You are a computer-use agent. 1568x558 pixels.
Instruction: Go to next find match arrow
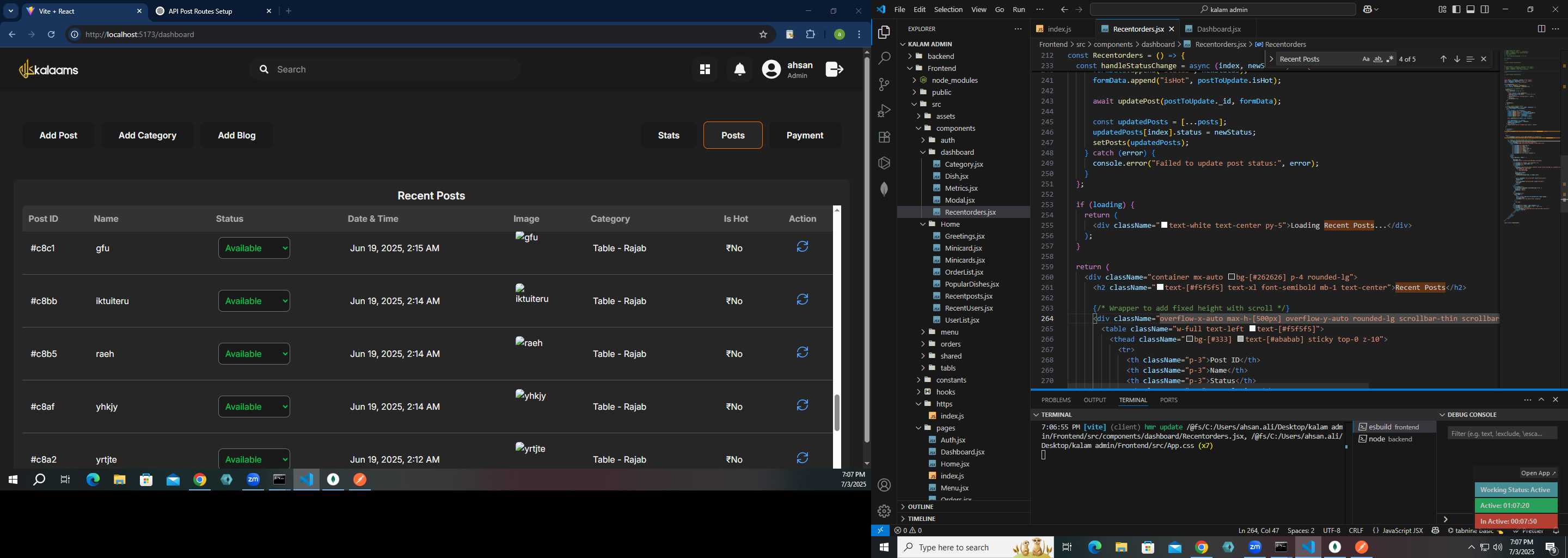(x=1457, y=59)
